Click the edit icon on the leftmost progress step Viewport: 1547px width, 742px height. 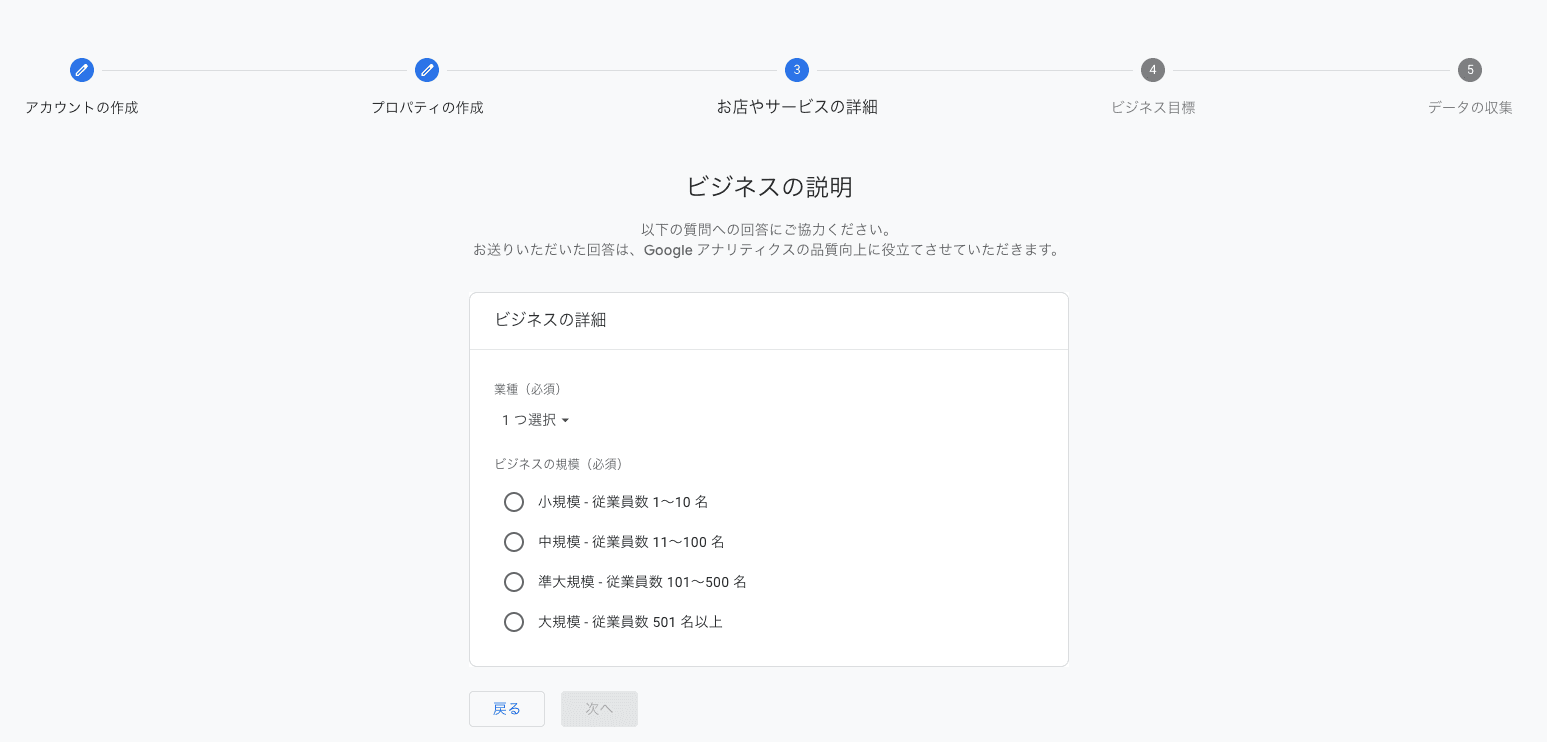tap(82, 70)
